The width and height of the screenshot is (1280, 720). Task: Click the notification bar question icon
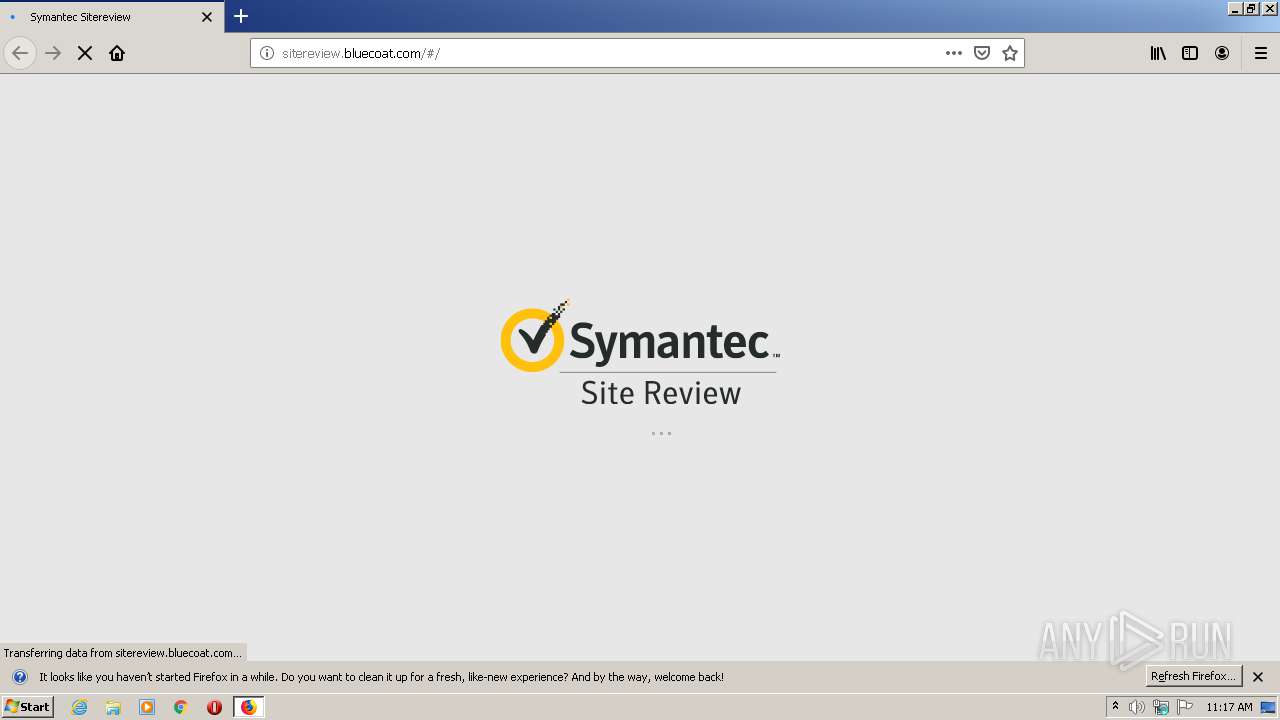click(20, 677)
